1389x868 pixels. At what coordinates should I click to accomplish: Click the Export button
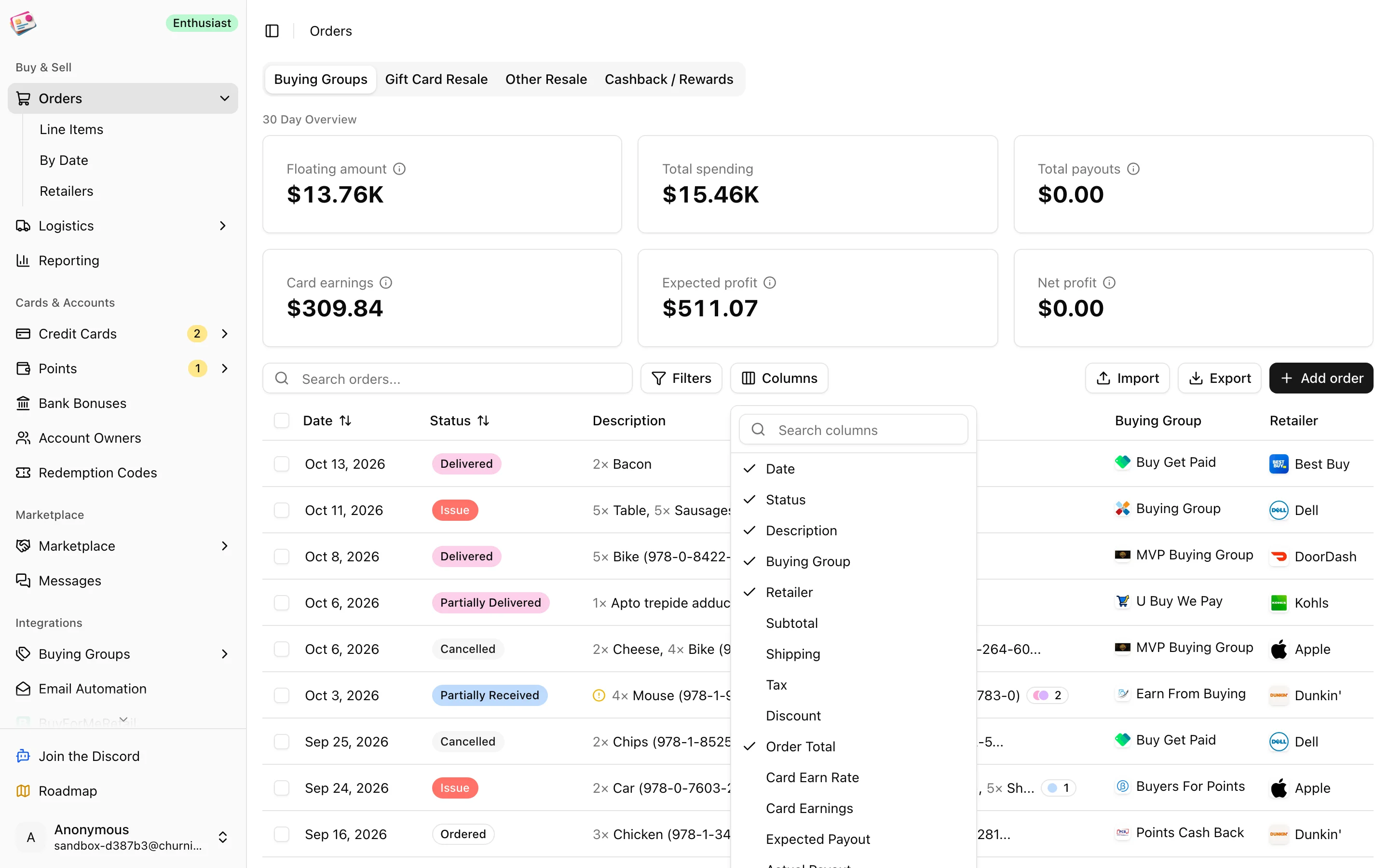(1219, 379)
